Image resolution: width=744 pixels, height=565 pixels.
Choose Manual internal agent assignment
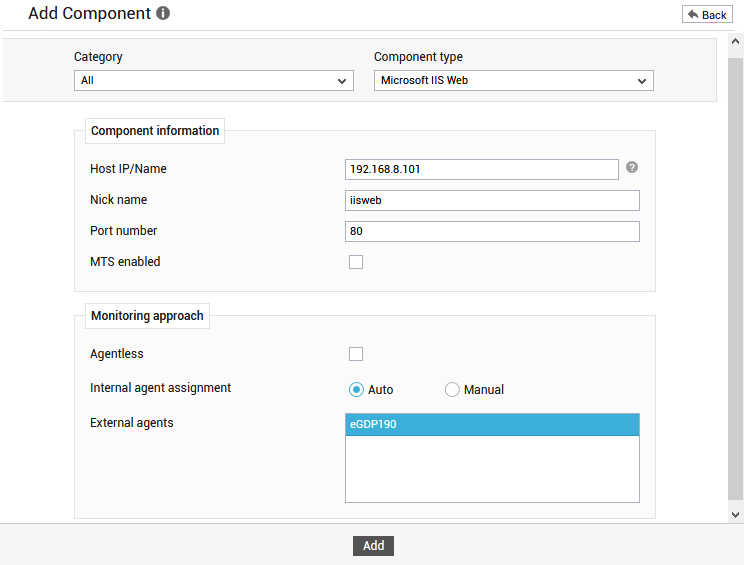coord(452,389)
